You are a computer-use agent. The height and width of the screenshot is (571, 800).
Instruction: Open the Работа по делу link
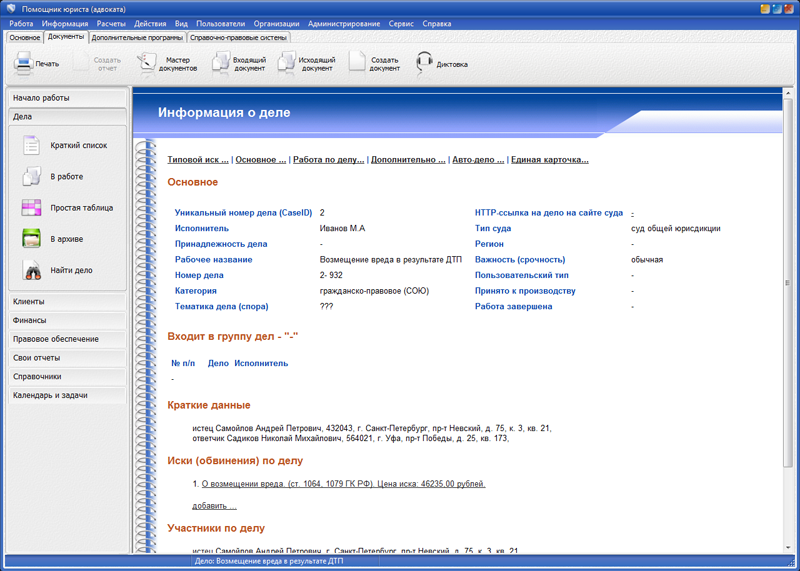tap(328, 160)
